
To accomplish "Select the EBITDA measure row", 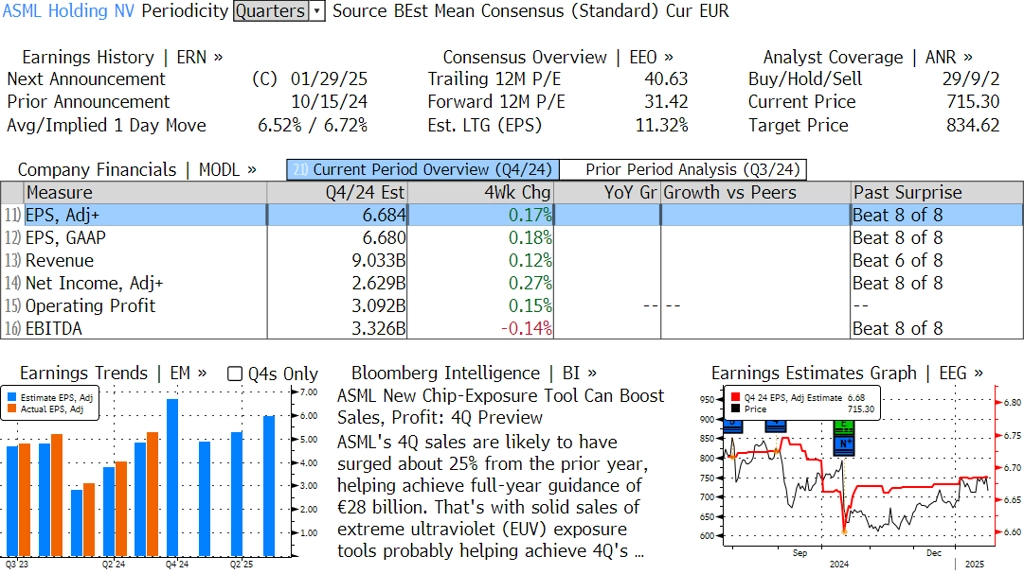I will coord(512,328).
